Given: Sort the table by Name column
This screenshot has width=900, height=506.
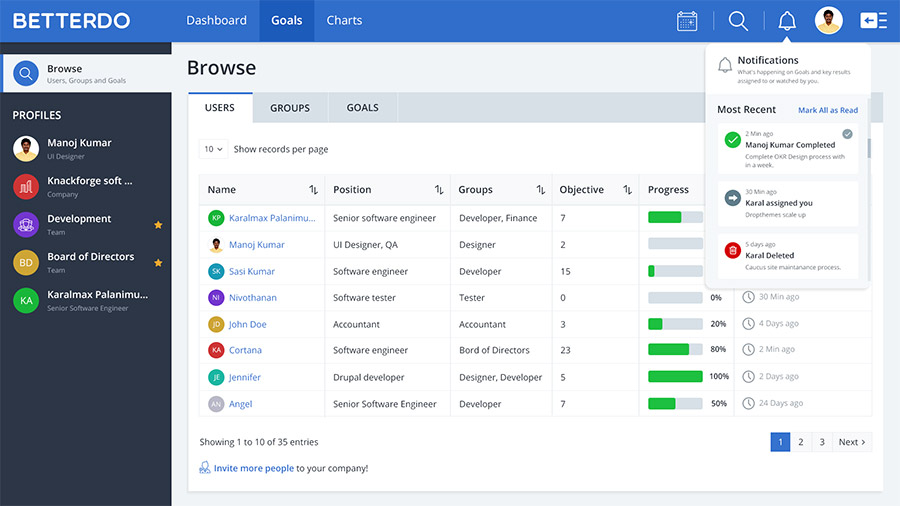Looking at the screenshot, I should tap(313, 190).
